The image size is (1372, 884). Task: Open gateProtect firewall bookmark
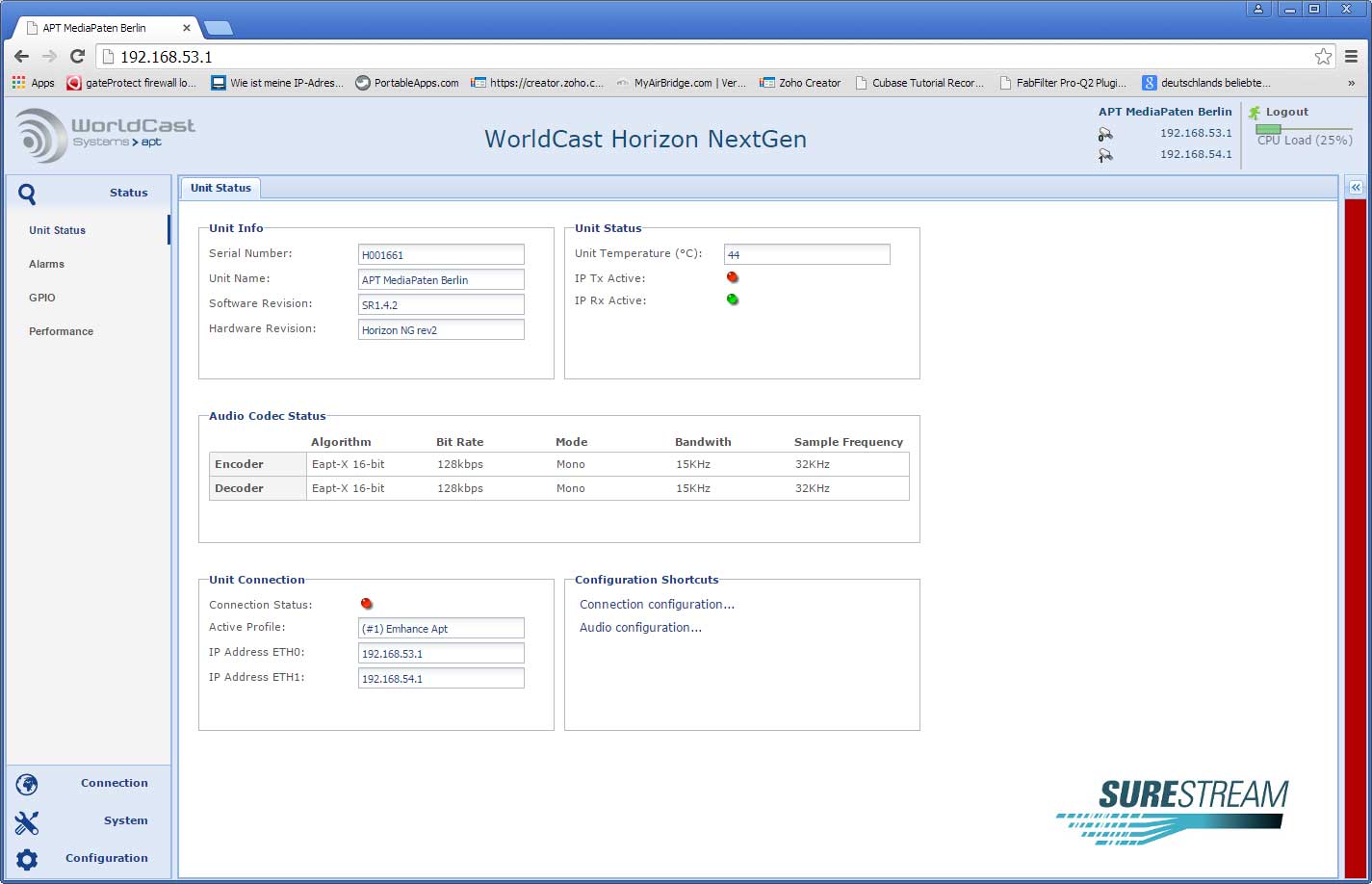(132, 83)
